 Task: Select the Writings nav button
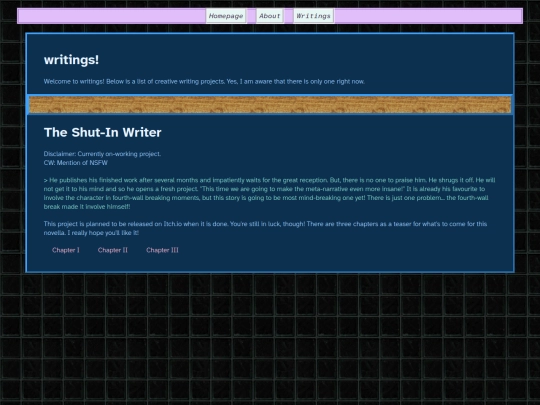[x=313, y=16]
